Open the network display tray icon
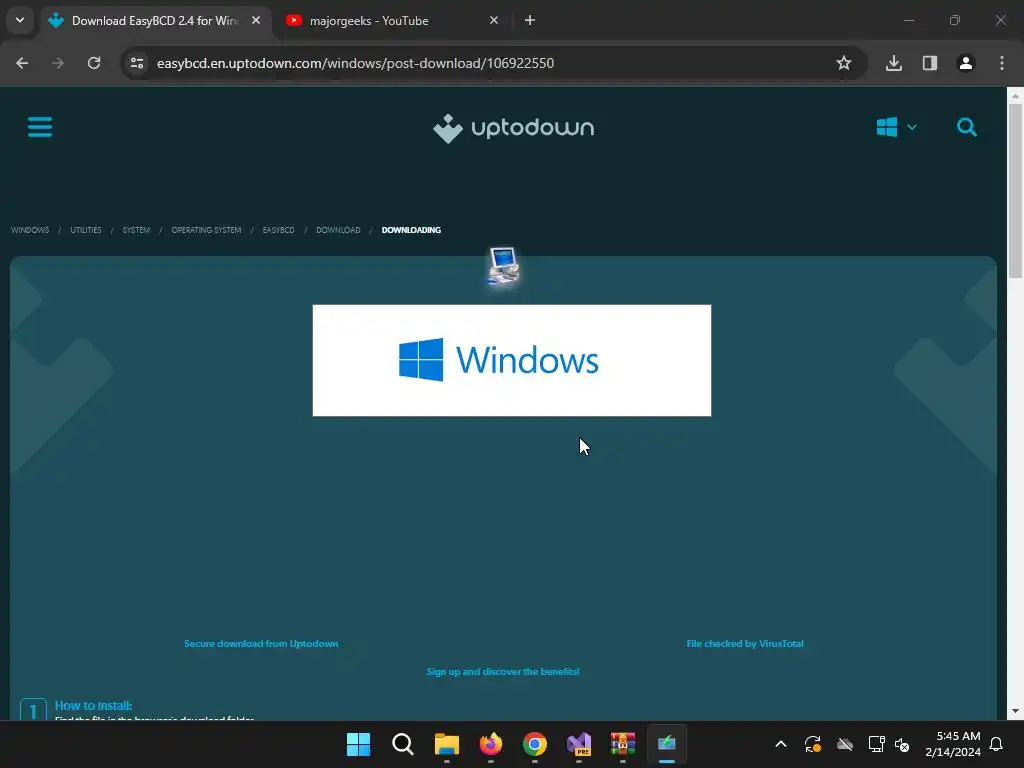This screenshot has width=1024, height=768. tap(876, 744)
